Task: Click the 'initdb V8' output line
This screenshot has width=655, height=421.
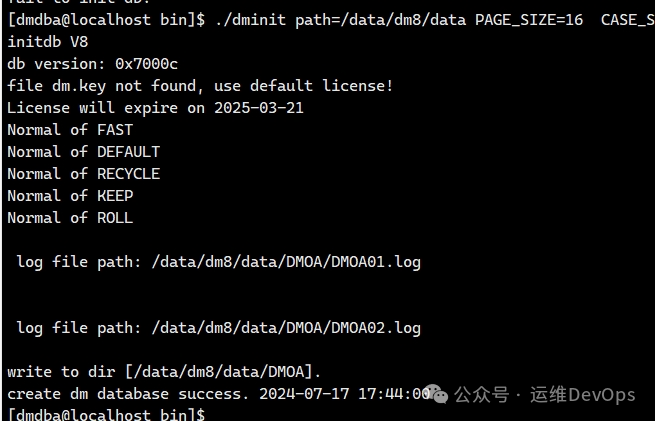Action: [x=48, y=42]
